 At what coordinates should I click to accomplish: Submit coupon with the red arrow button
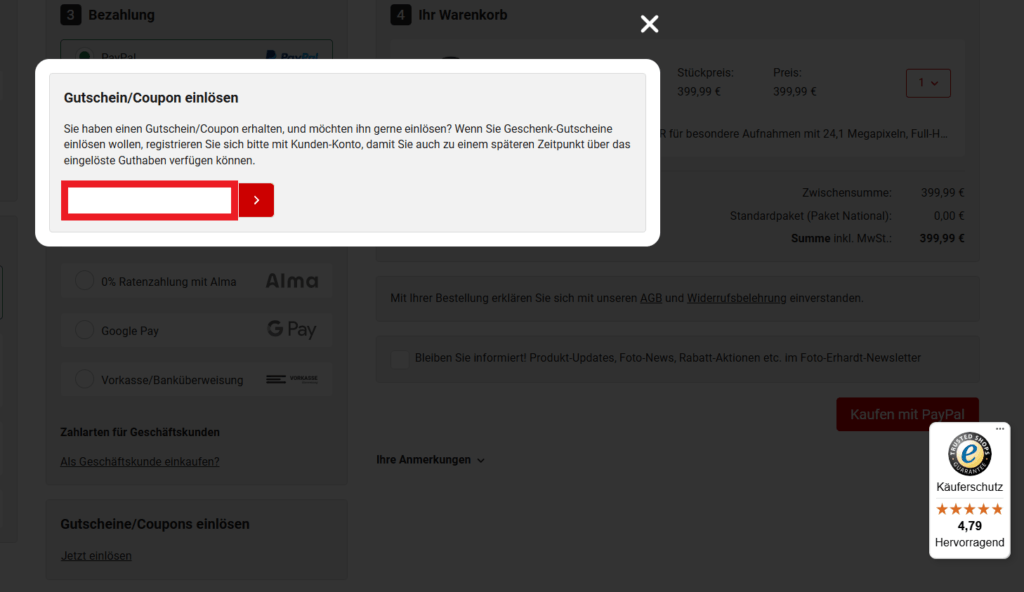[x=257, y=200]
